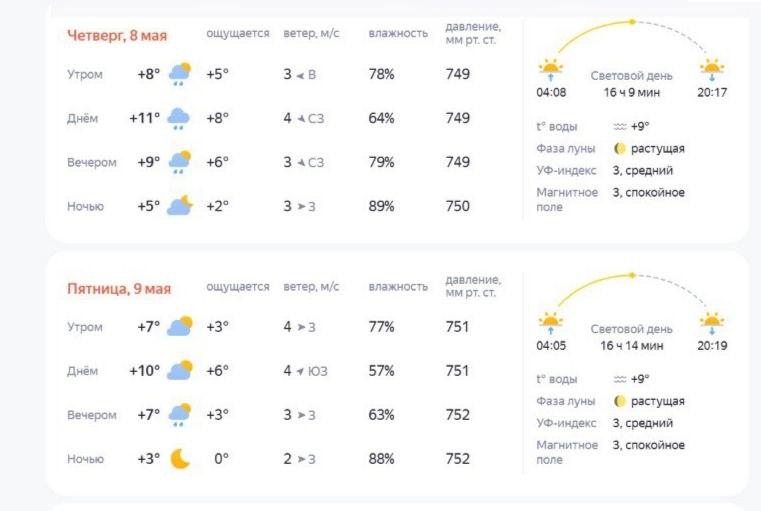Click Friday evening rain cloud icon

click(180, 415)
